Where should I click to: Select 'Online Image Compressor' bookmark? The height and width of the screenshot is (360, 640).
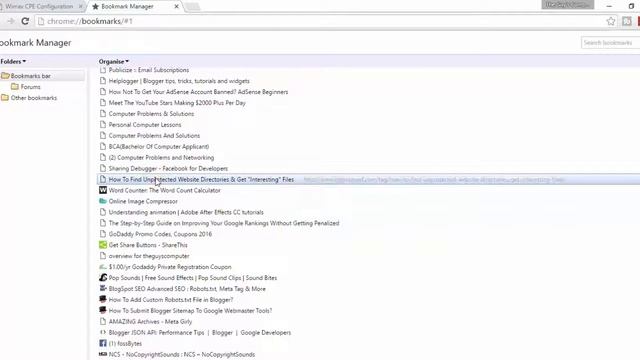click(143, 201)
